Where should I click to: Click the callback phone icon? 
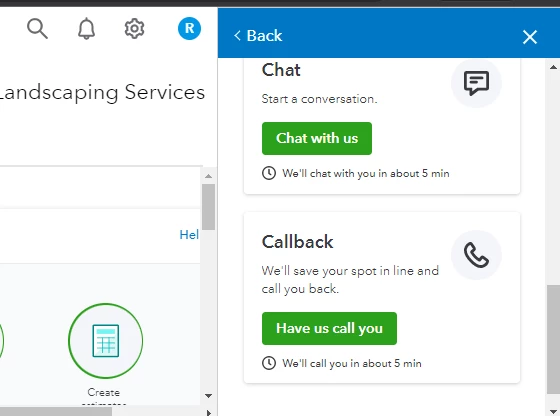476,255
